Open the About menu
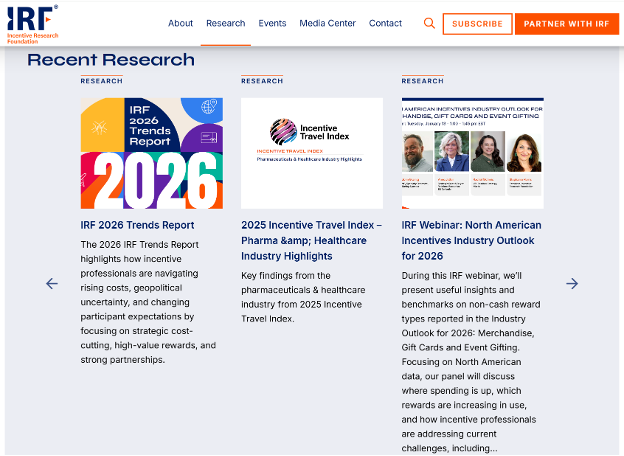 coord(181,23)
